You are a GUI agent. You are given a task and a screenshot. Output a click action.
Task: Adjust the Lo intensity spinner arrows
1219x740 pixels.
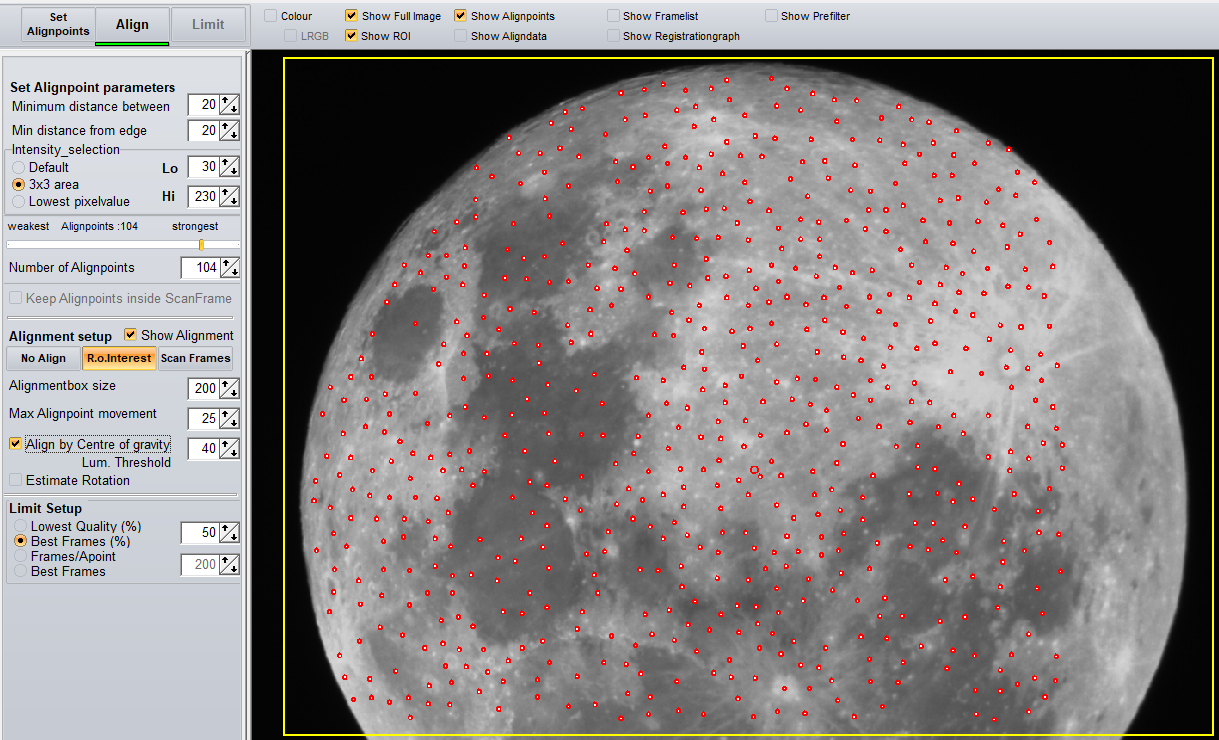229,167
